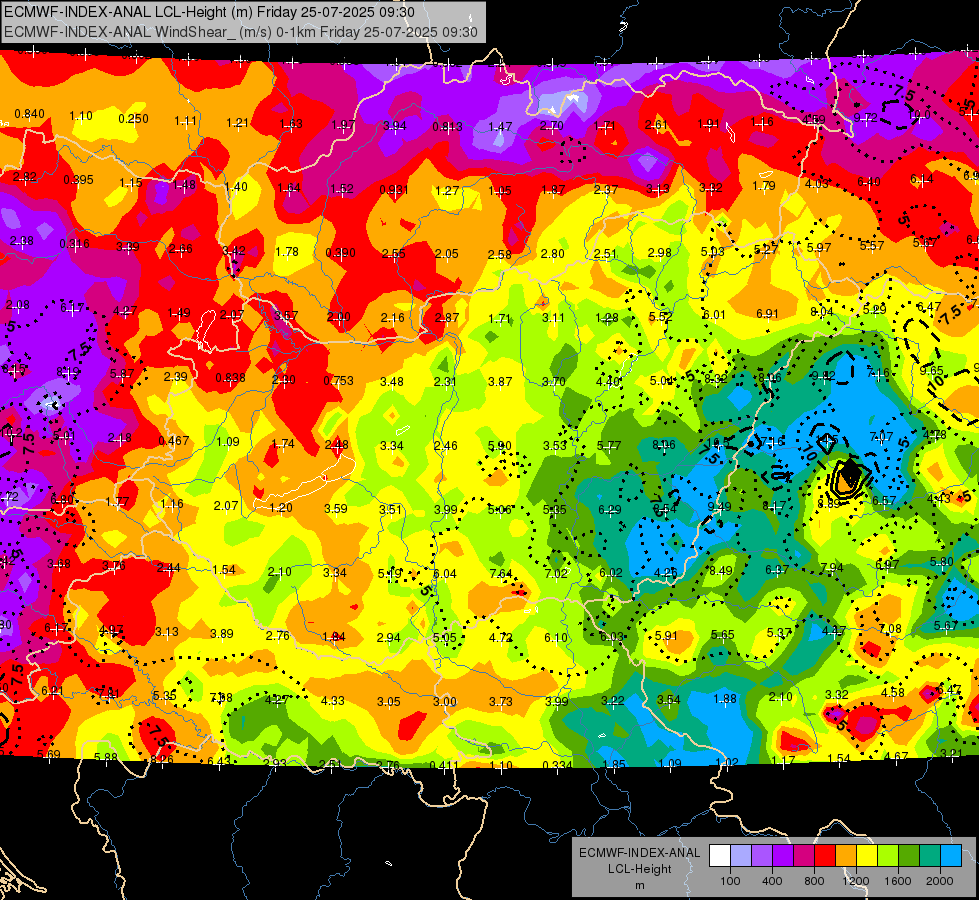Click the 0.840 wind shear value
The image size is (979, 900).
pyautogui.click(x=29, y=114)
